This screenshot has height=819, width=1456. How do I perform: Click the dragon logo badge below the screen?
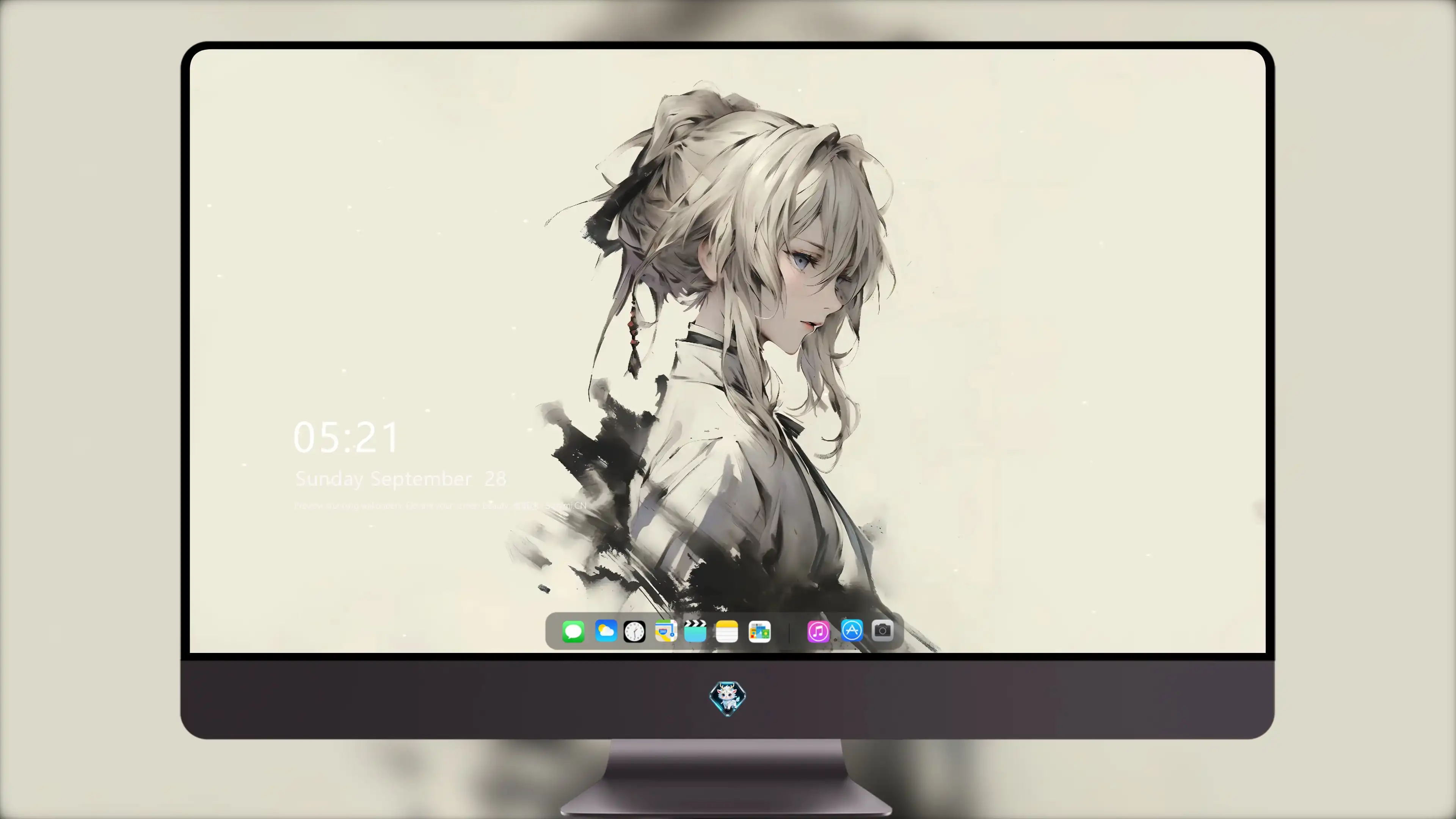728,698
